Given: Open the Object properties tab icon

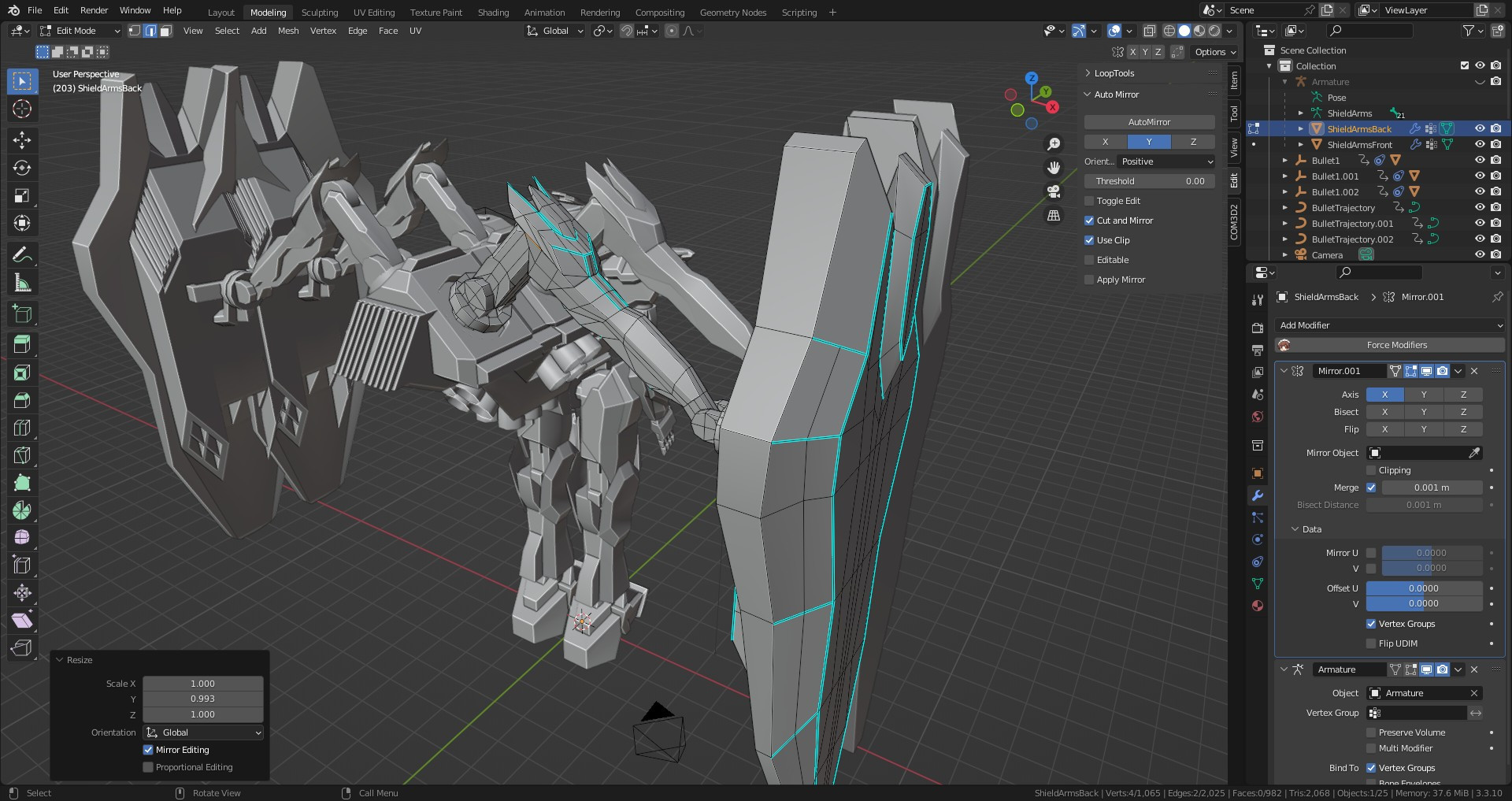Looking at the screenshot, I should coord(1258,473).
